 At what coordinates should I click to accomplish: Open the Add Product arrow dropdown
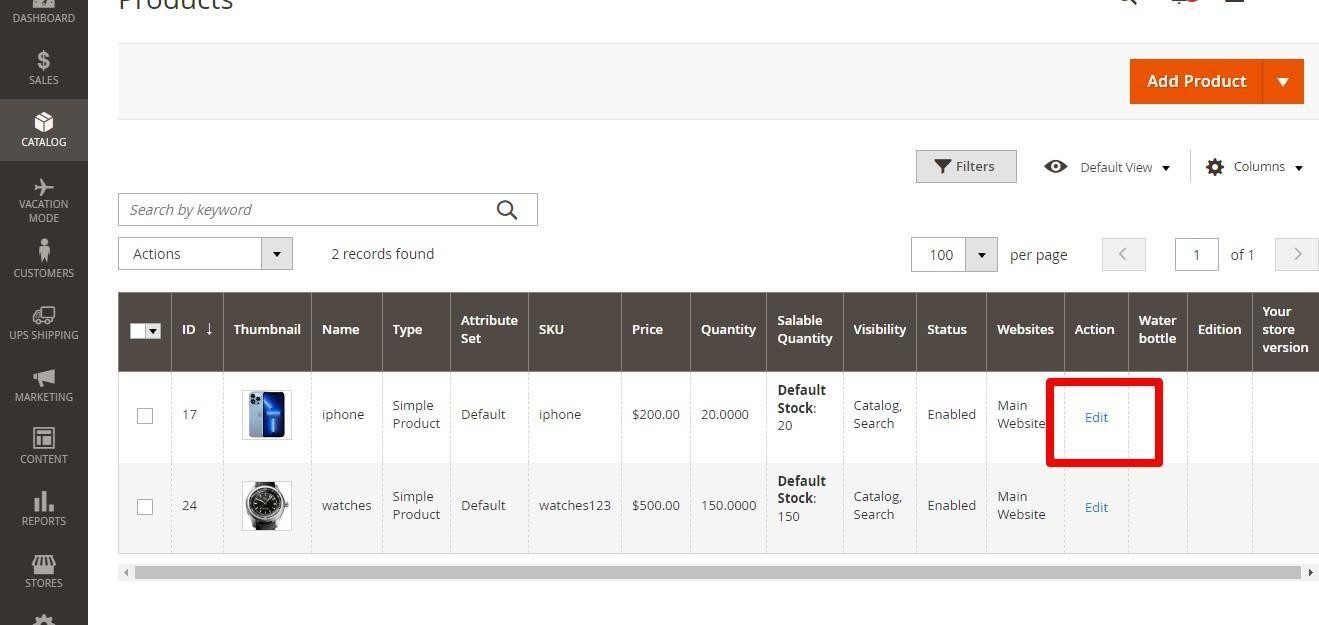click(1283, 81)
